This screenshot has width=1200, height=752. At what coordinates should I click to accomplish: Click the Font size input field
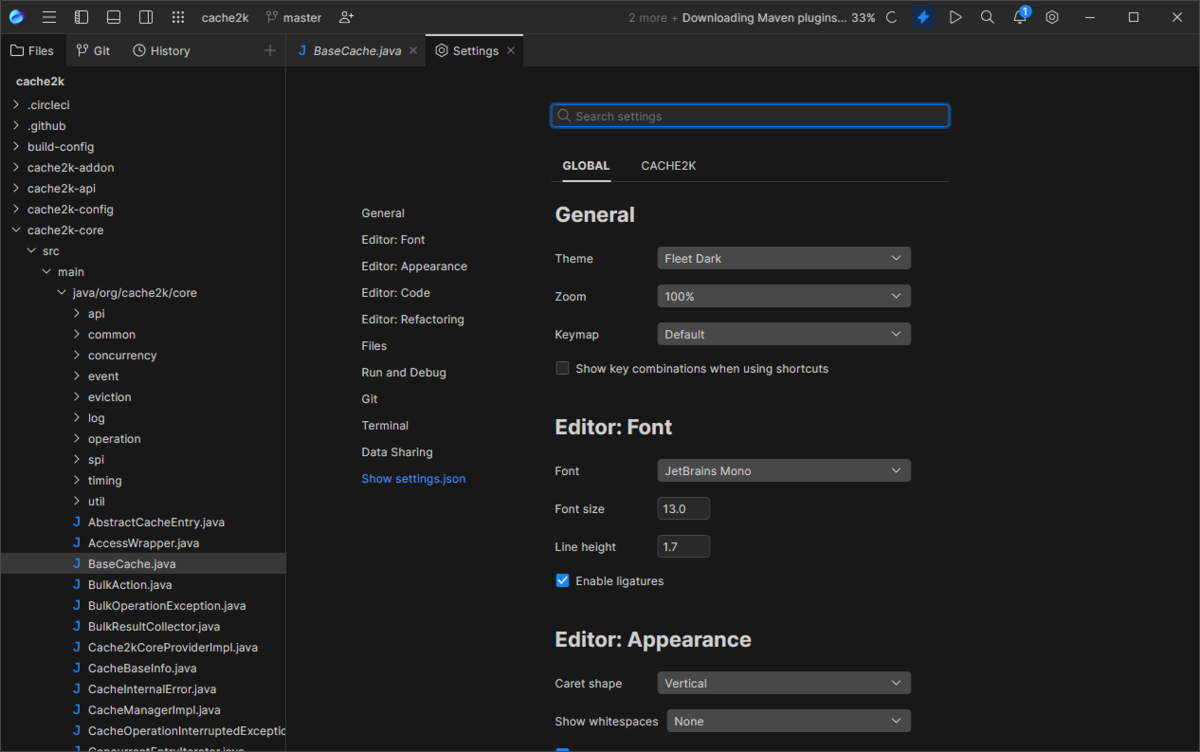(x=684, y=509)
